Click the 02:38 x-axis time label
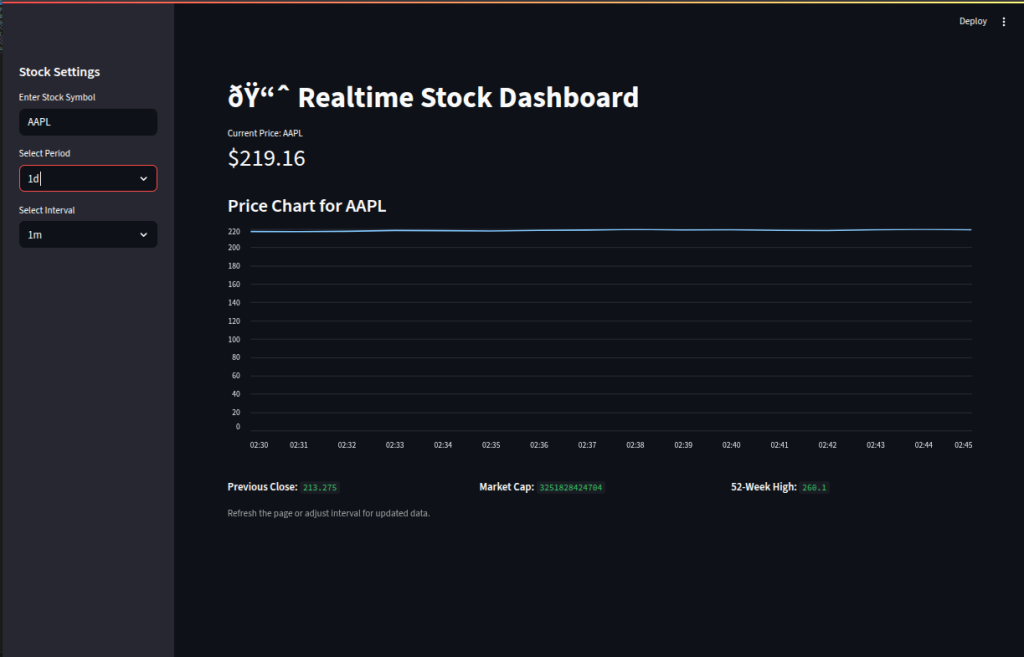Screen dimensions: 1024x657 (x=635, y=445)
